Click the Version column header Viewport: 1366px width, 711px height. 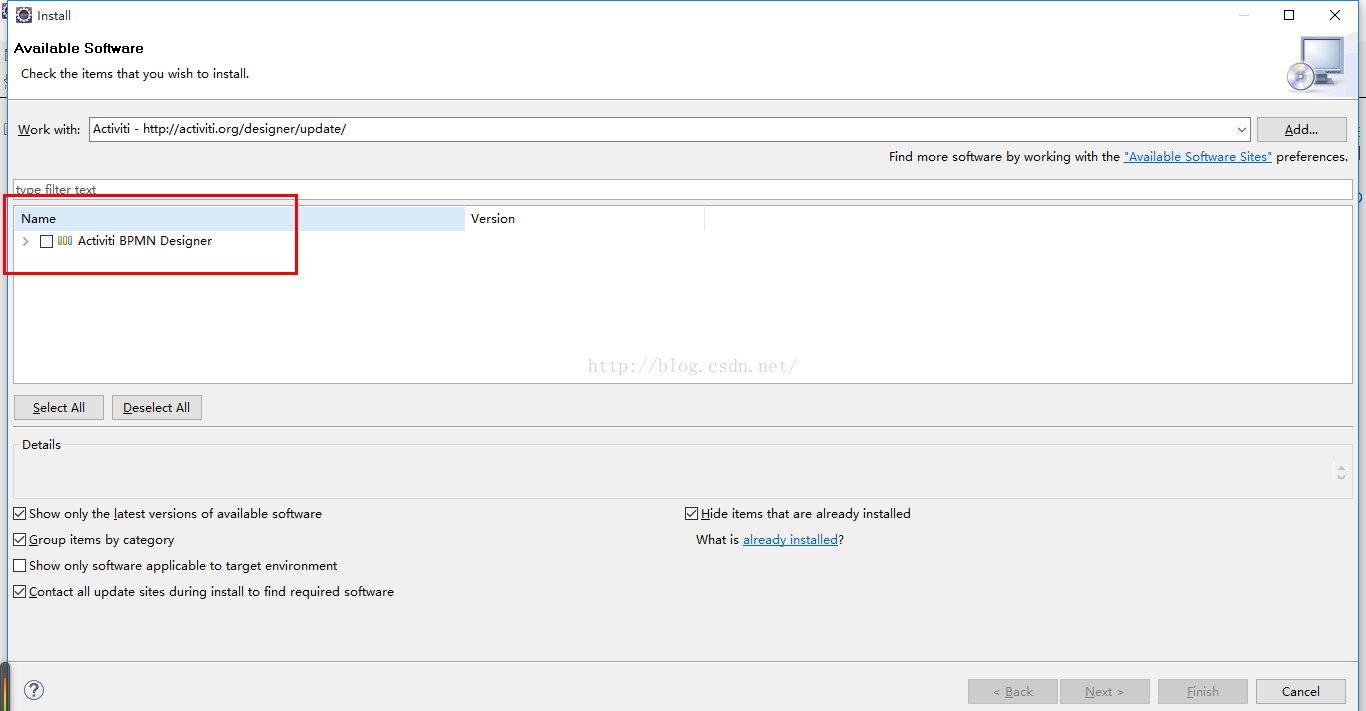[585, 219]
